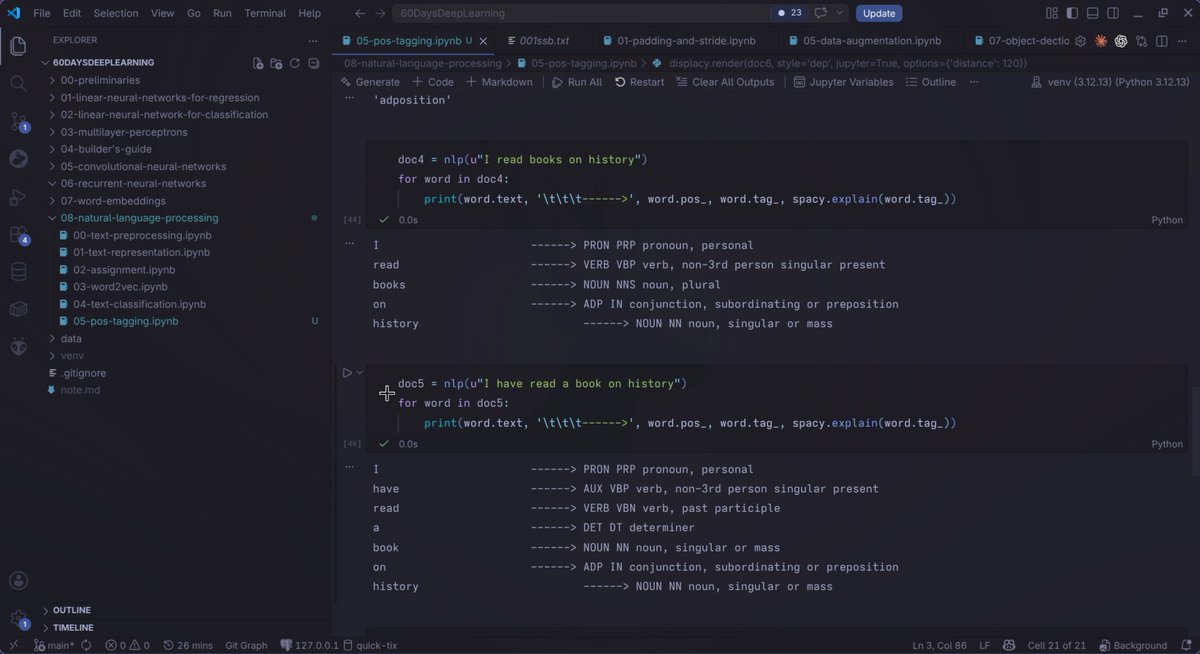Toggle Primary Side Bar visibility
This screenshot has width=1200, height=654.
pos(1073,13)
